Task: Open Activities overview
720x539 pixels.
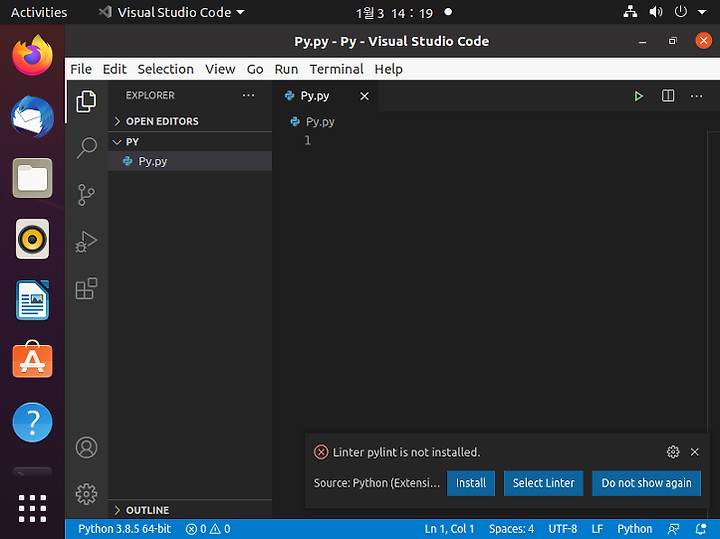Action: coord(39,12)
